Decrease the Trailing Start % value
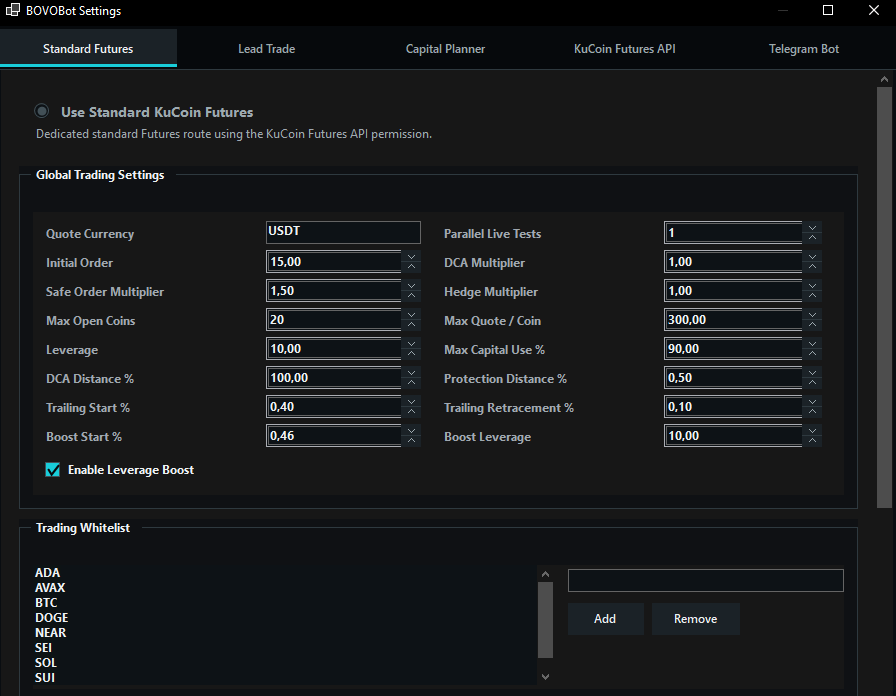896x696 pixels. (411, 402)
